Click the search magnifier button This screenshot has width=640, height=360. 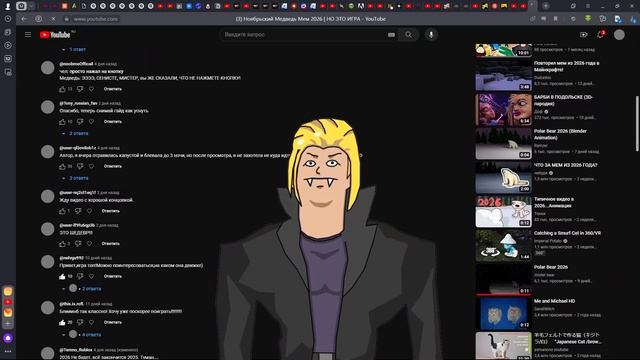409,35
